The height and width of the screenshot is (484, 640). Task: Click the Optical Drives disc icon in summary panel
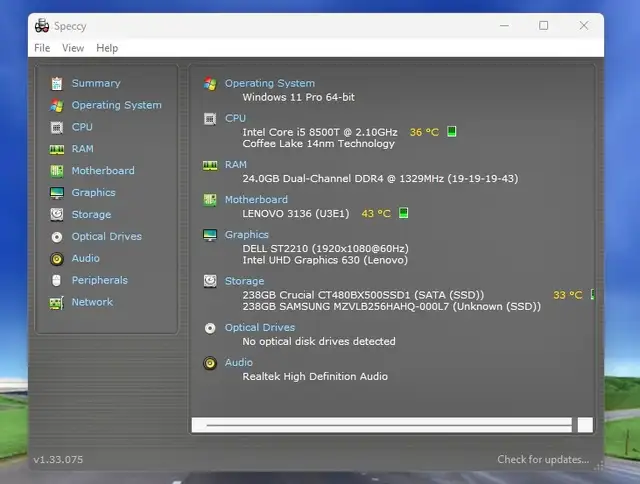pos(210,328)
